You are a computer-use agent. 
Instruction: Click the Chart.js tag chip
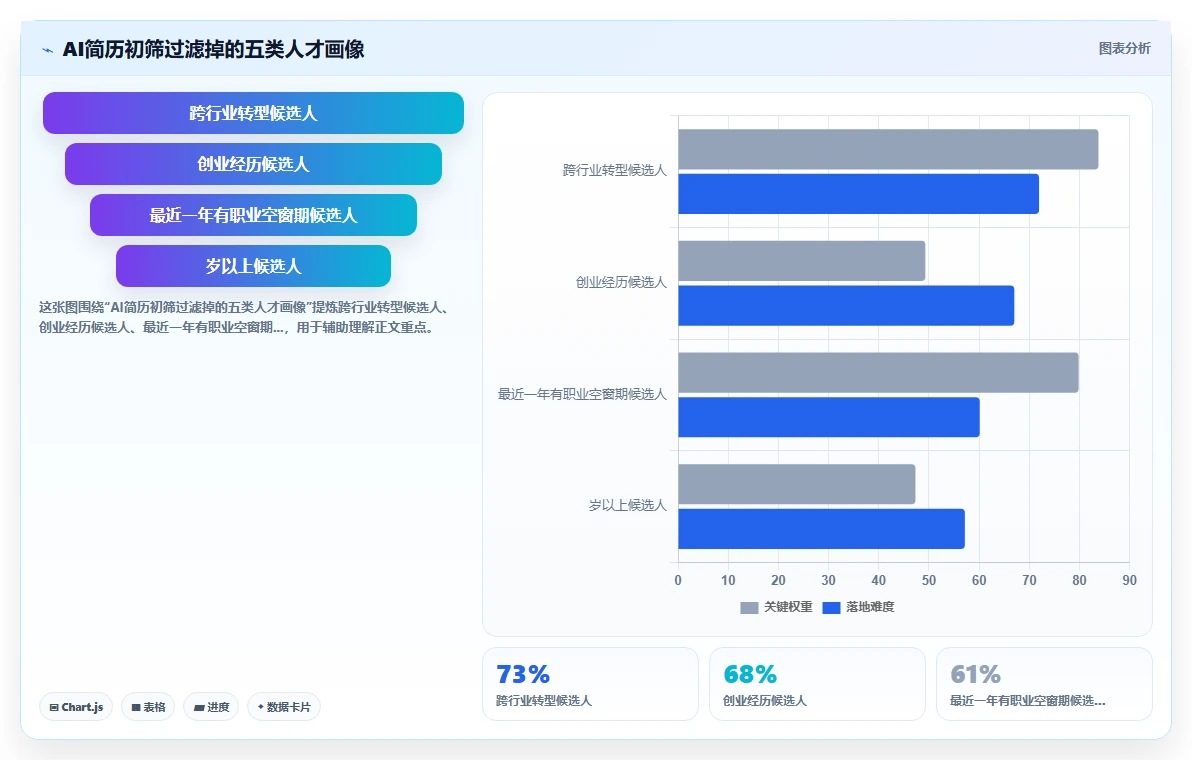76,707
